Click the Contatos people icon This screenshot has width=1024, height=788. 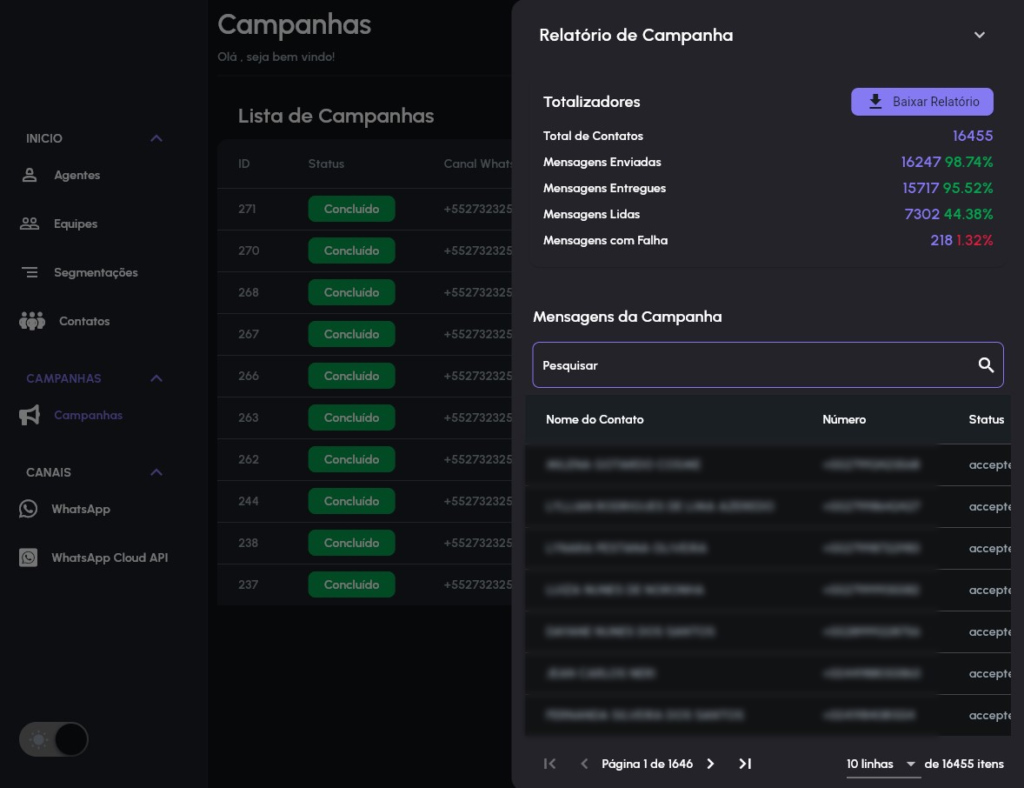(32, 321)
